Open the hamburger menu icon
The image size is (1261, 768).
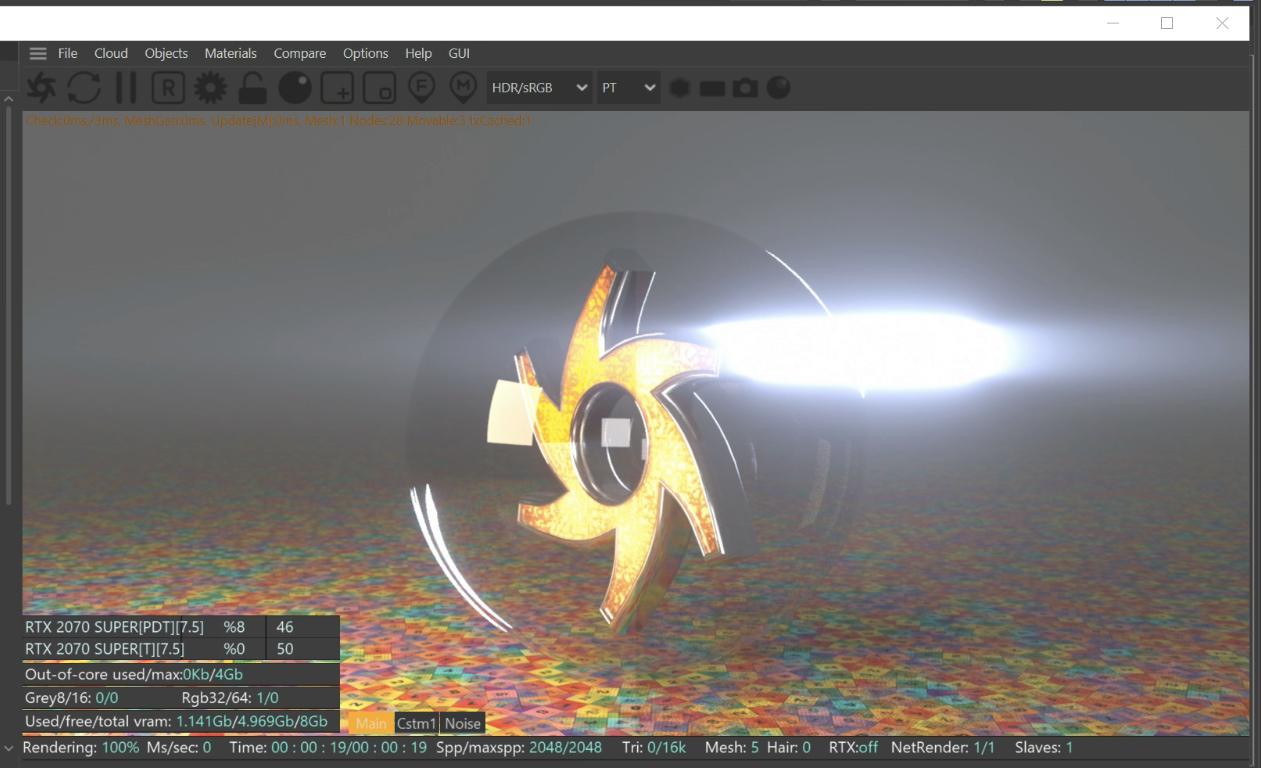[38, 54]
